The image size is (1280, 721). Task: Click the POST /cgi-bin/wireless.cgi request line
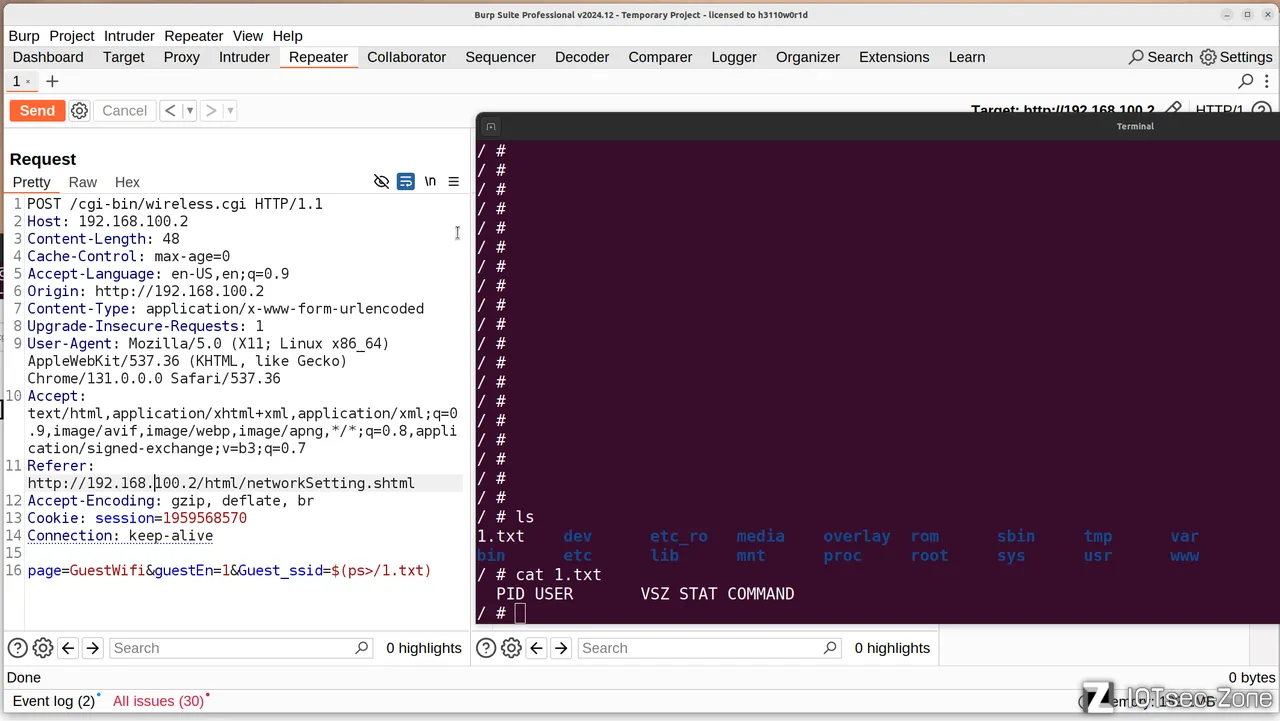coord(175,204)
